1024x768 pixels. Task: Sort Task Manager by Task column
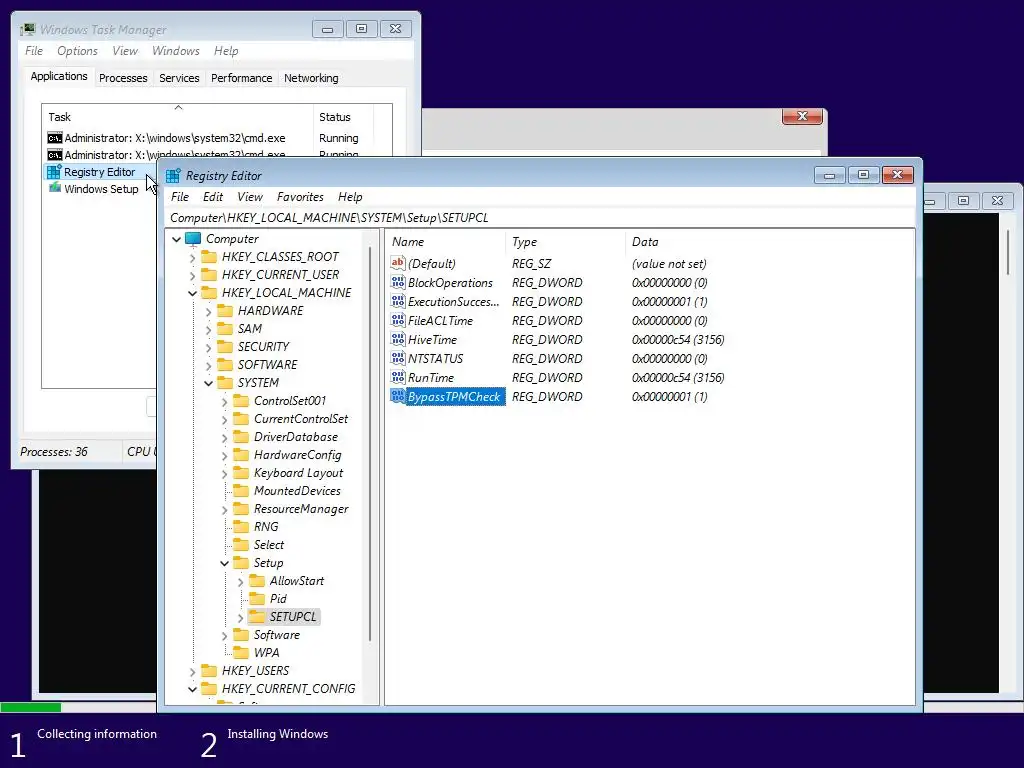tap(178, 117)
